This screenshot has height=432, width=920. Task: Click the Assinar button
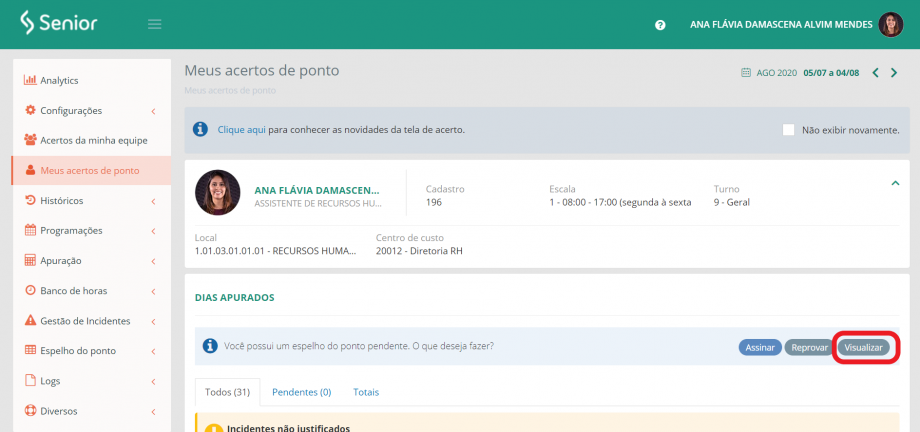tap(760, 347)
